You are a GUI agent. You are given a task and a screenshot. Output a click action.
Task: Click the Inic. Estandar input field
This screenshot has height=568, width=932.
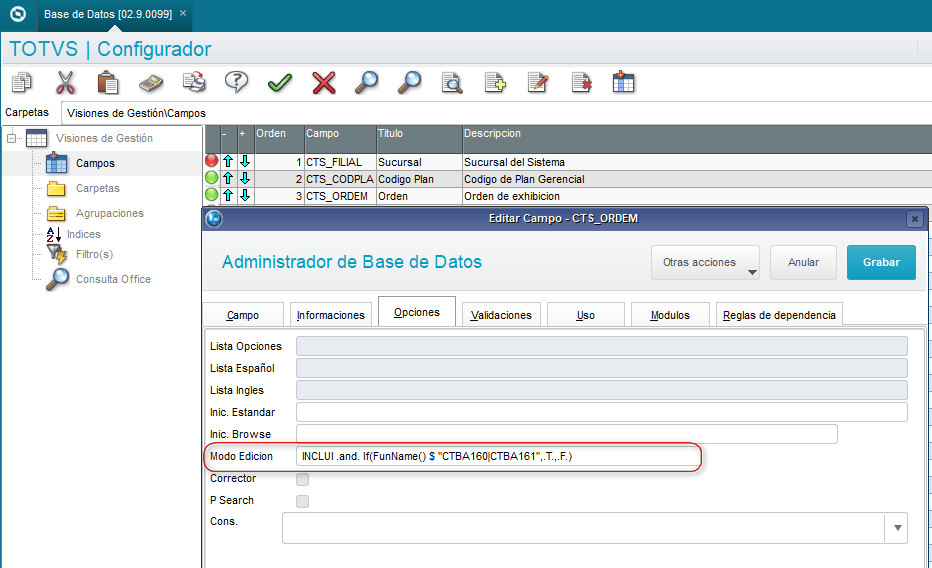[602, 412]
